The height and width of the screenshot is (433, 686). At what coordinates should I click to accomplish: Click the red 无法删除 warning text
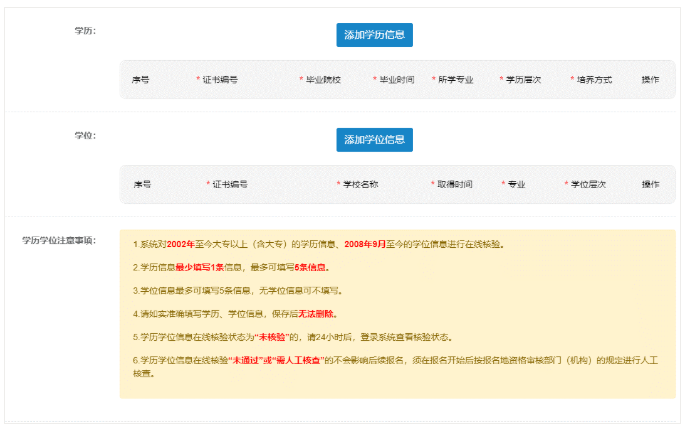click(319, 314)
